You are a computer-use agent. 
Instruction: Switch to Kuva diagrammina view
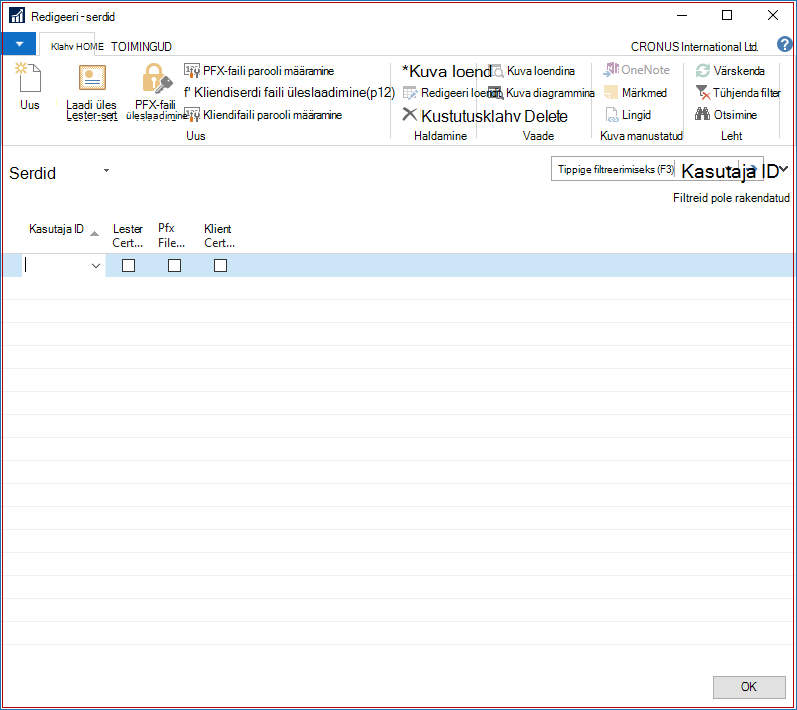[x=541, y=93]
